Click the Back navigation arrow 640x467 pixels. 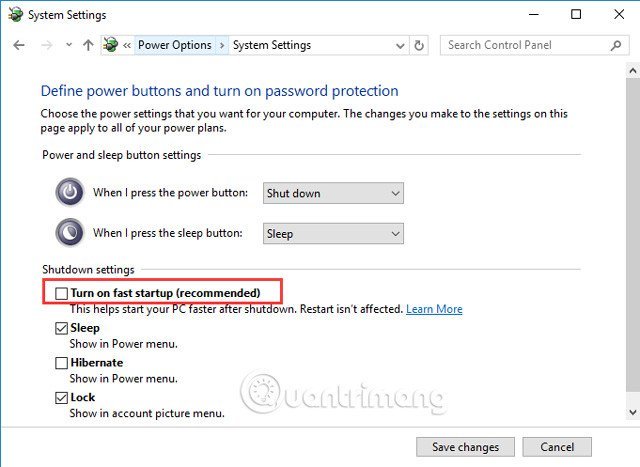(x=19, y=45)
